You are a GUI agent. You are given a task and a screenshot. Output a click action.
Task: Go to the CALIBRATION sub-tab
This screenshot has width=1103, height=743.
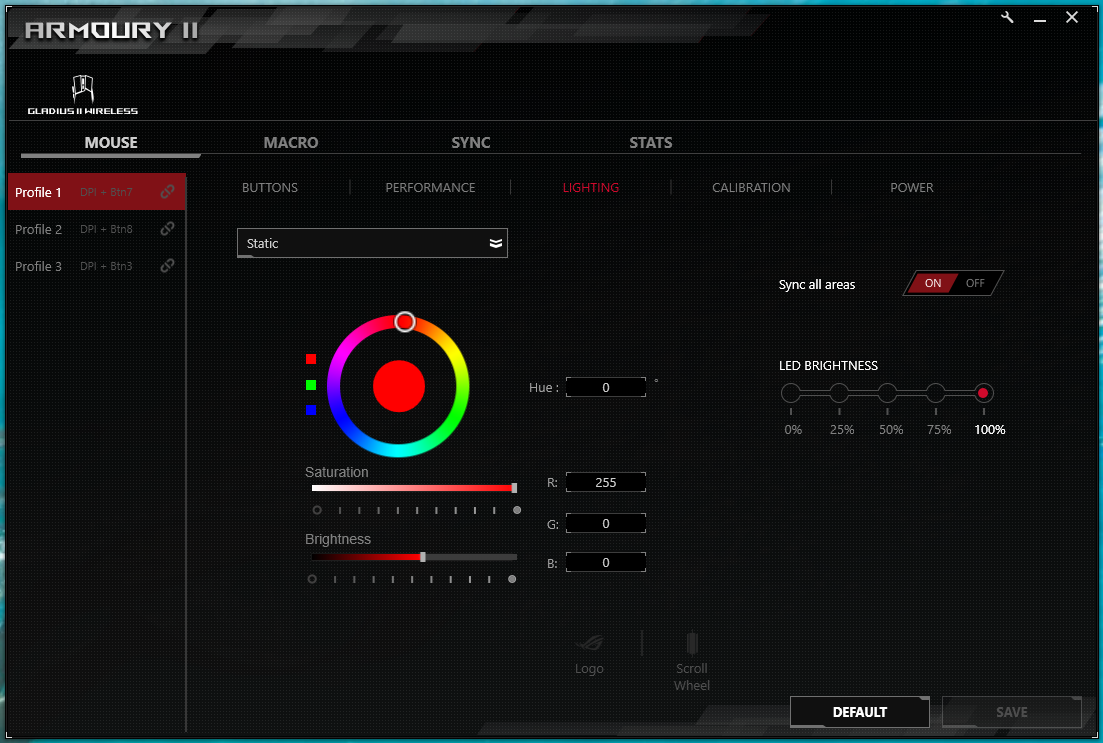(751, 188)
